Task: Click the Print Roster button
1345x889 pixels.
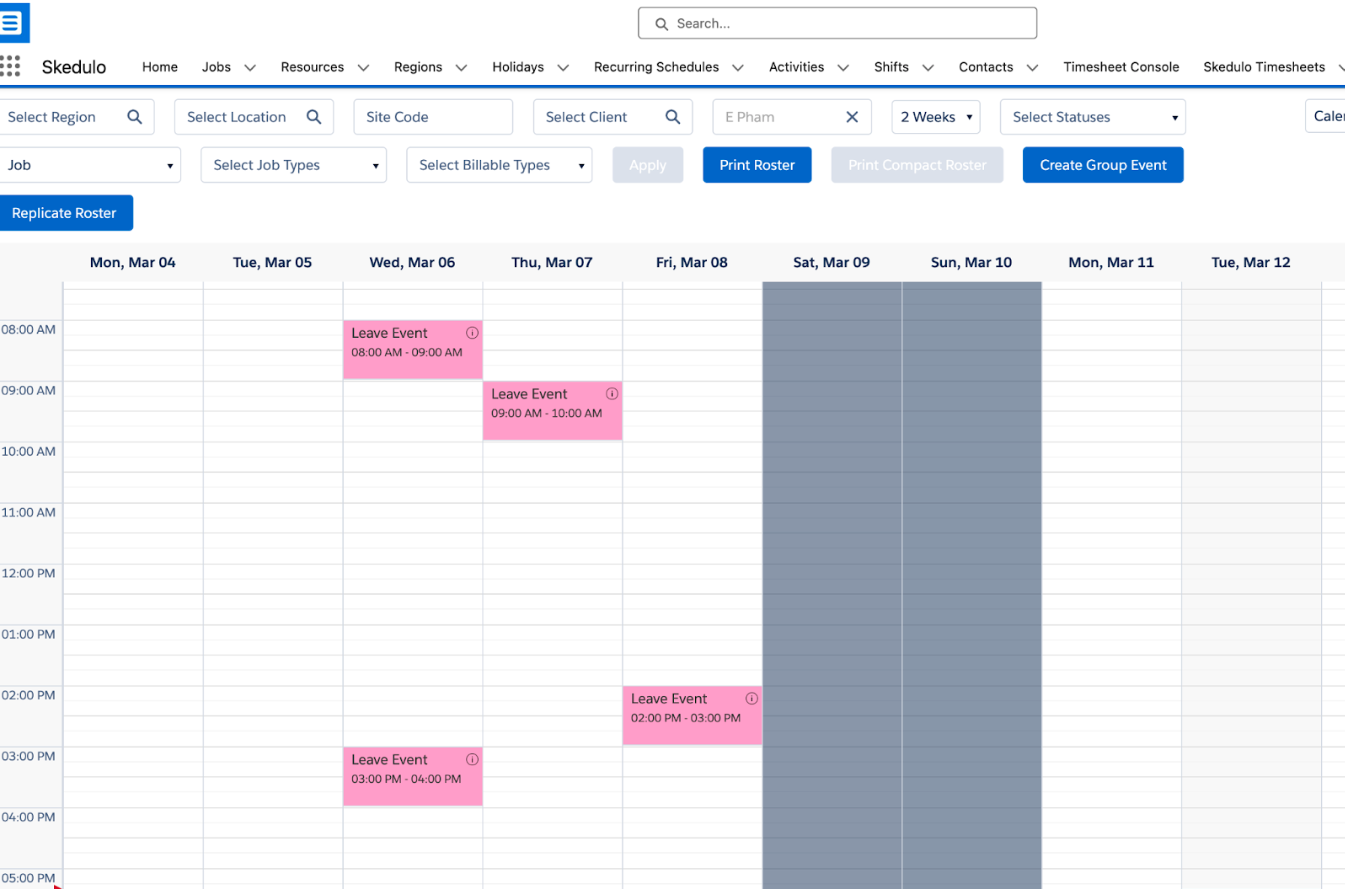Action: 757,165
